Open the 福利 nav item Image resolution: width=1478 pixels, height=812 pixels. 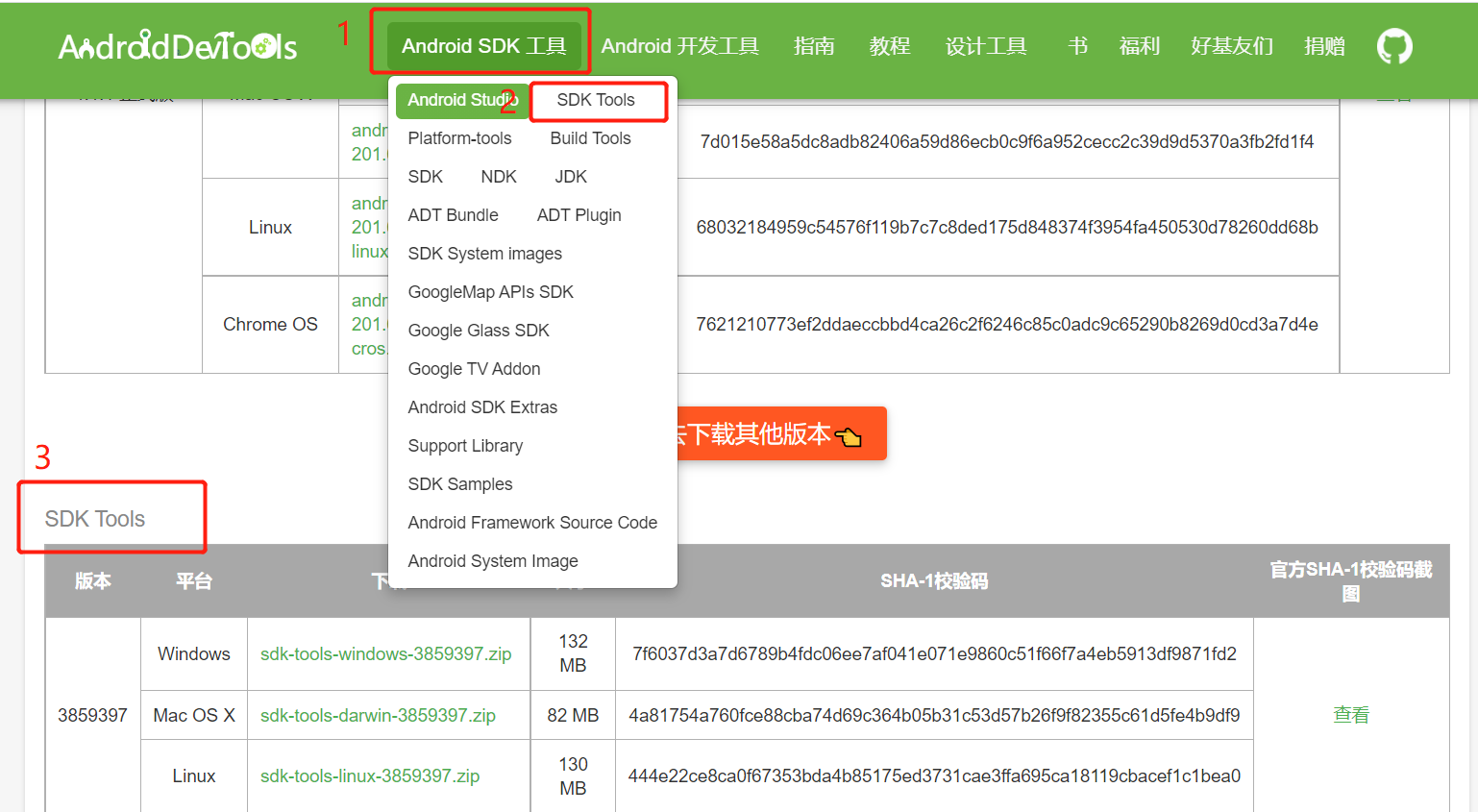(1140, 46)
